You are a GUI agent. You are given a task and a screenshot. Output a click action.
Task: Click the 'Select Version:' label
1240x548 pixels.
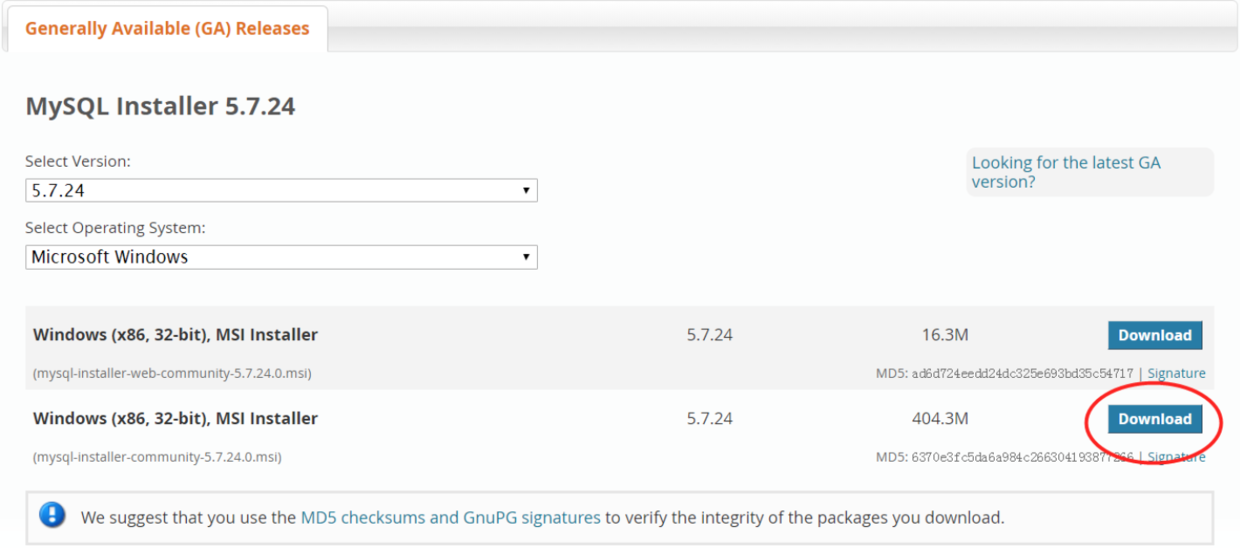[78, 161]
